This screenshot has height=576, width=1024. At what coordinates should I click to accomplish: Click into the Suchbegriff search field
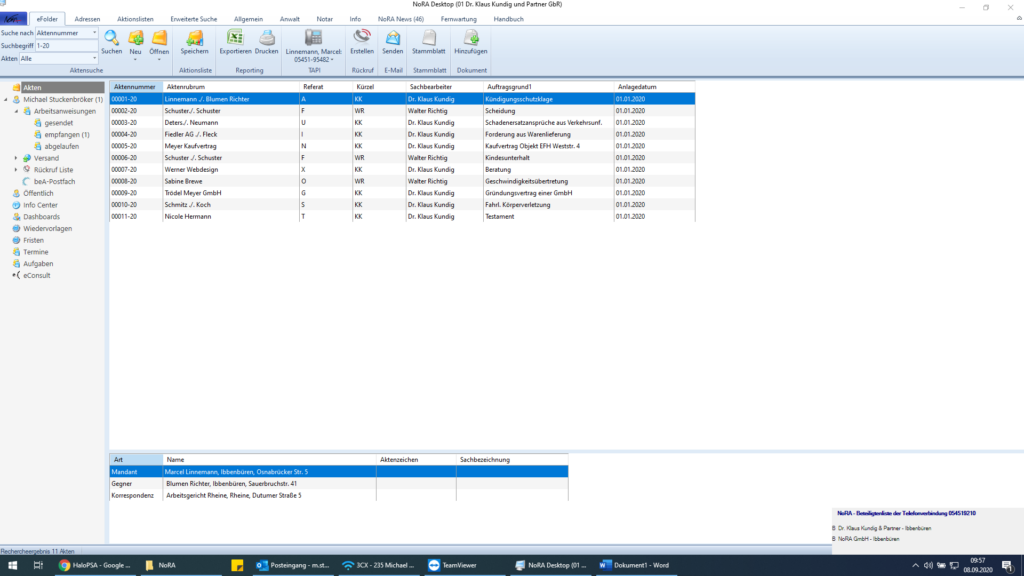pyautogui.click(x=66, y=46)
